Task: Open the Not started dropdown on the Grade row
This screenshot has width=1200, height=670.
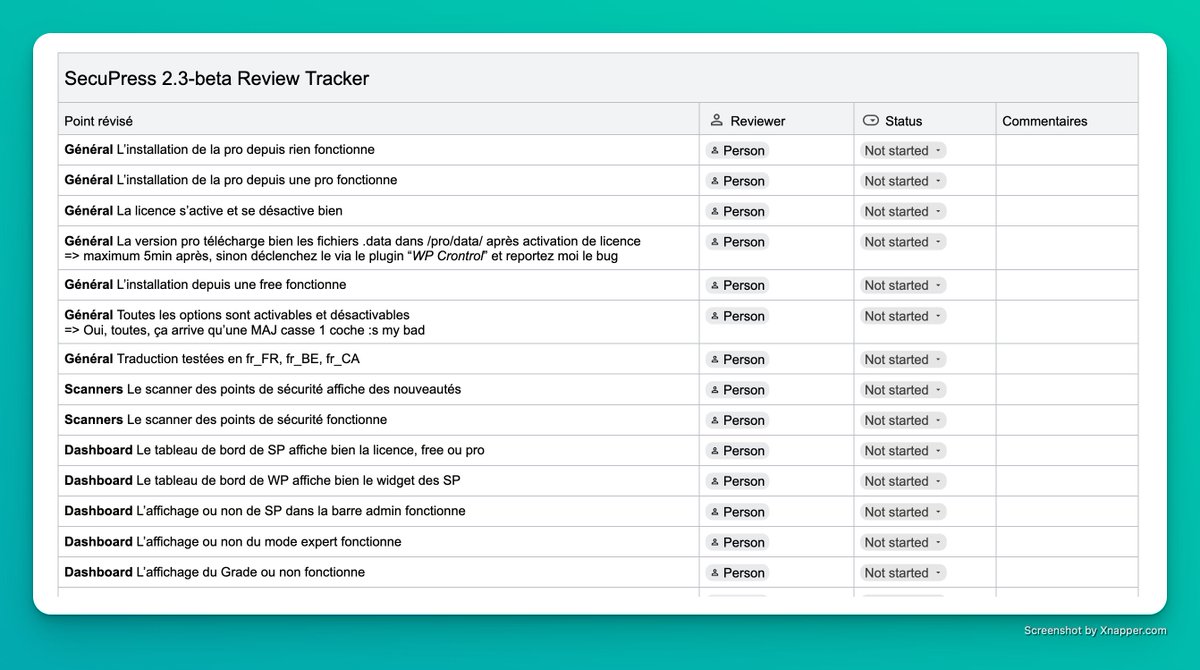Action: coord(938,572)
